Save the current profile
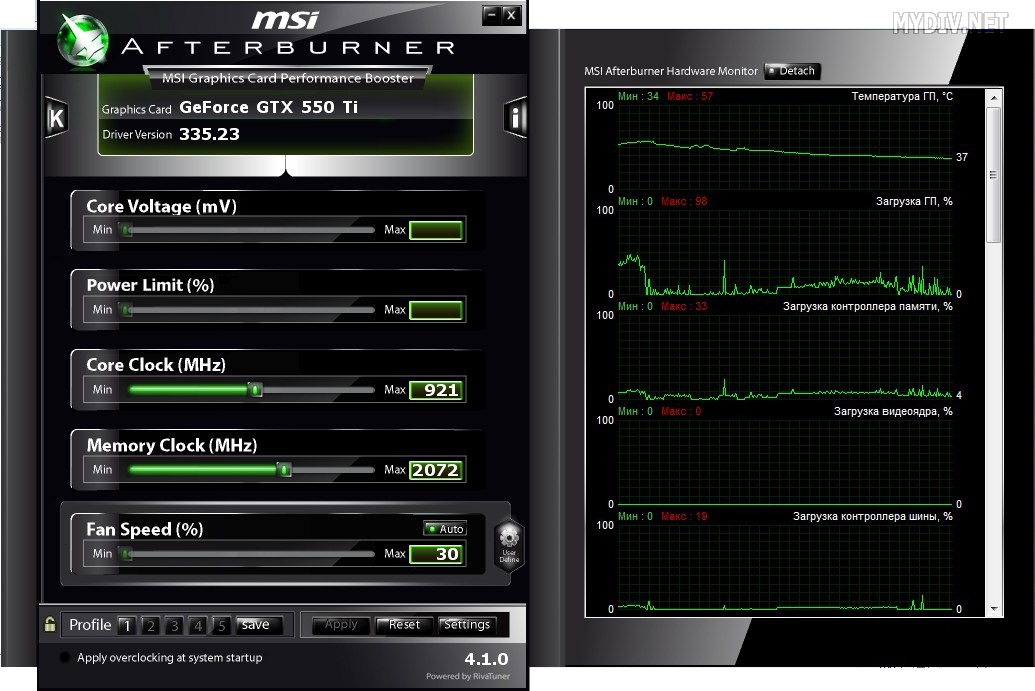 click(259, 625)
